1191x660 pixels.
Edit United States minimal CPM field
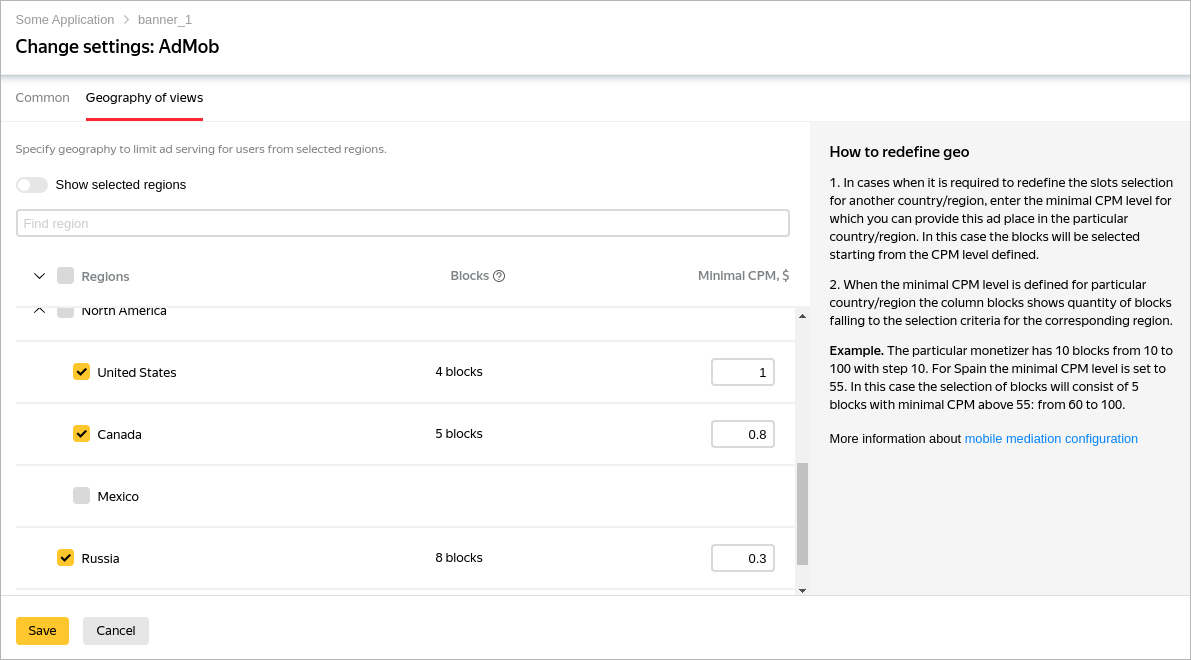point(743,373)
